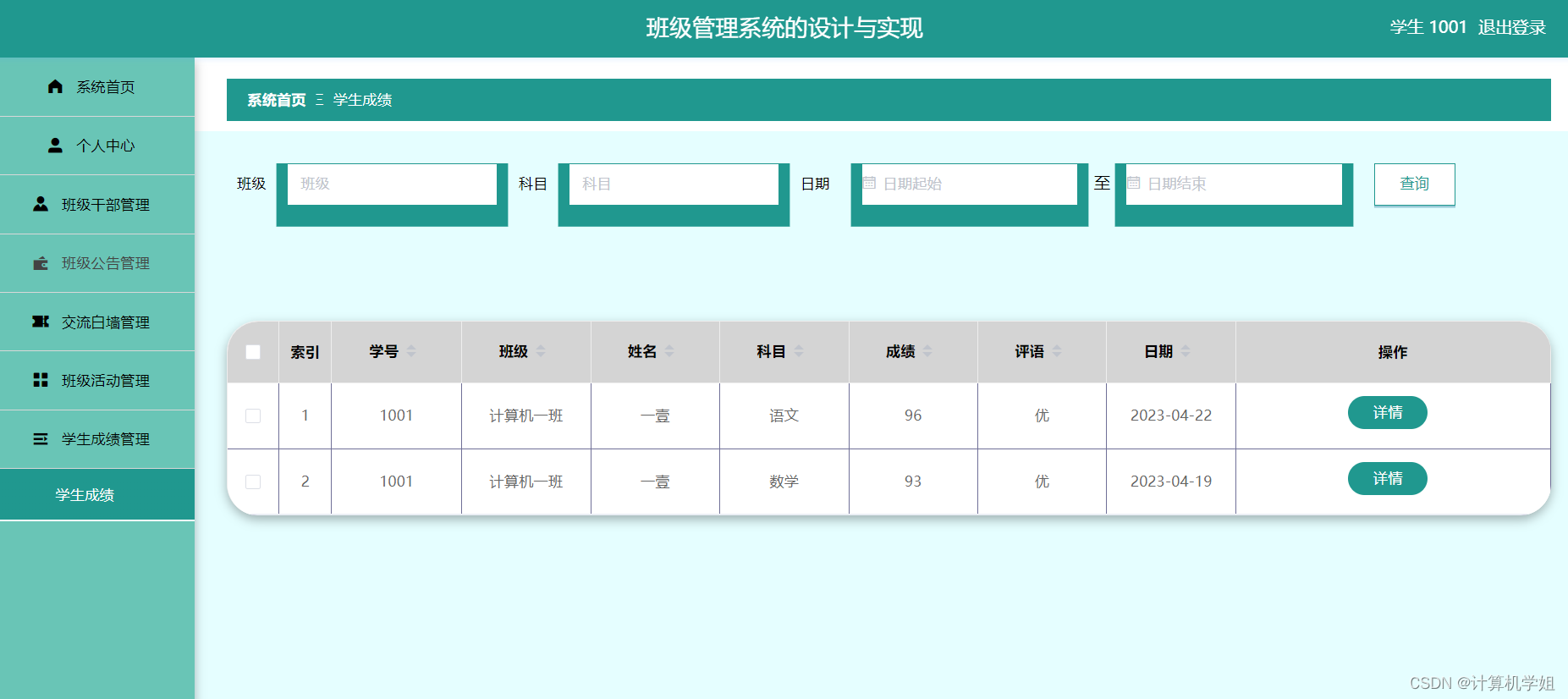Check the checkbox for row 1 语文

click(x=253, y=416)
